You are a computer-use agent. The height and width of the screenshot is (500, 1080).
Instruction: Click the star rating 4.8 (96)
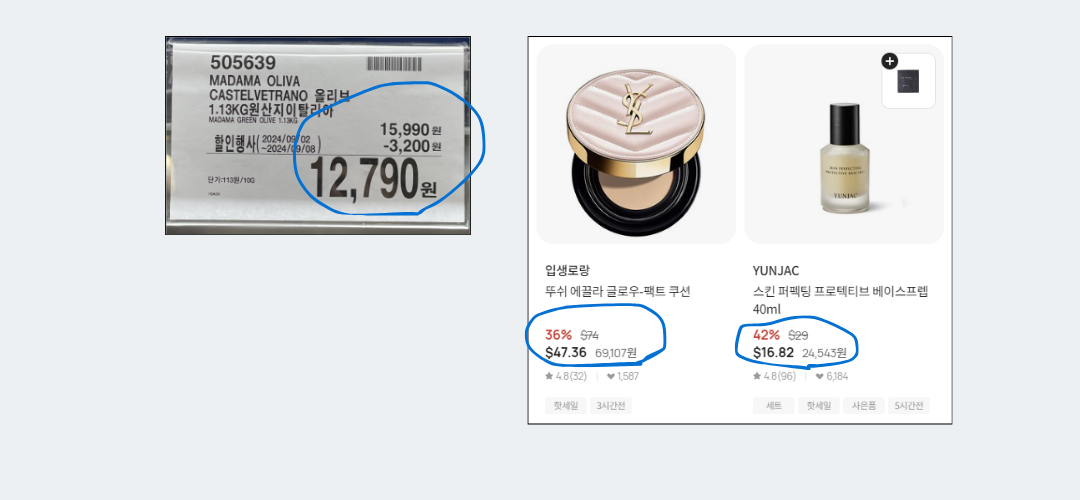point(774,377)
